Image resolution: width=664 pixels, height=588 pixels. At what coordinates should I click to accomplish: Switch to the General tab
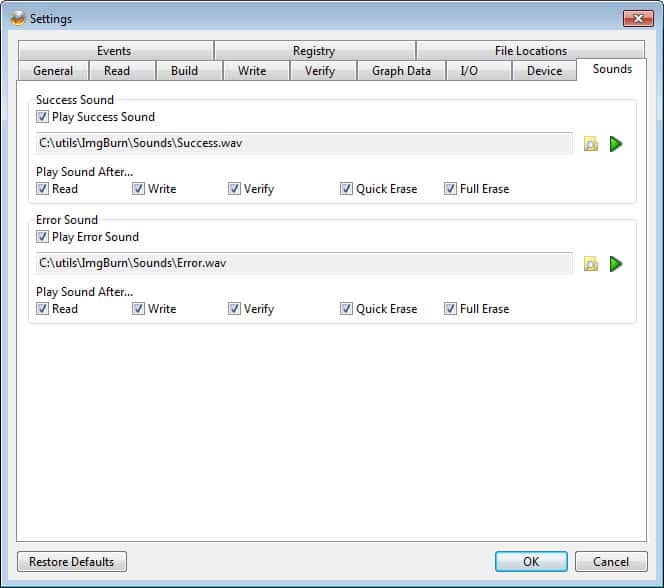tap(53, 71)
